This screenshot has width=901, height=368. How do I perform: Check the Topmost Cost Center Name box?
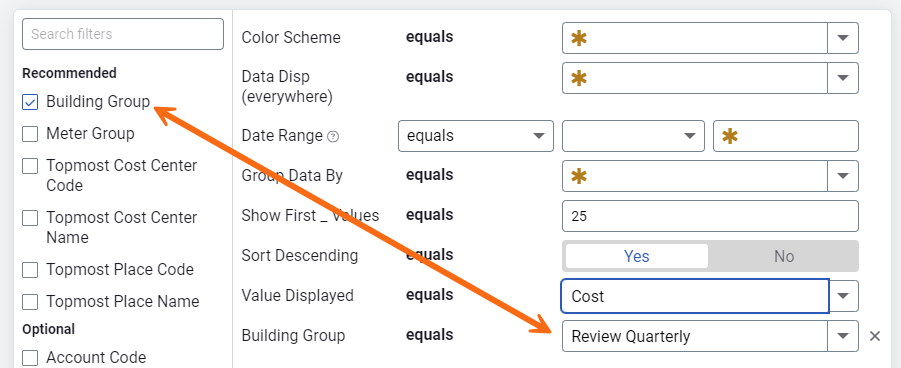tap(30, 218)
